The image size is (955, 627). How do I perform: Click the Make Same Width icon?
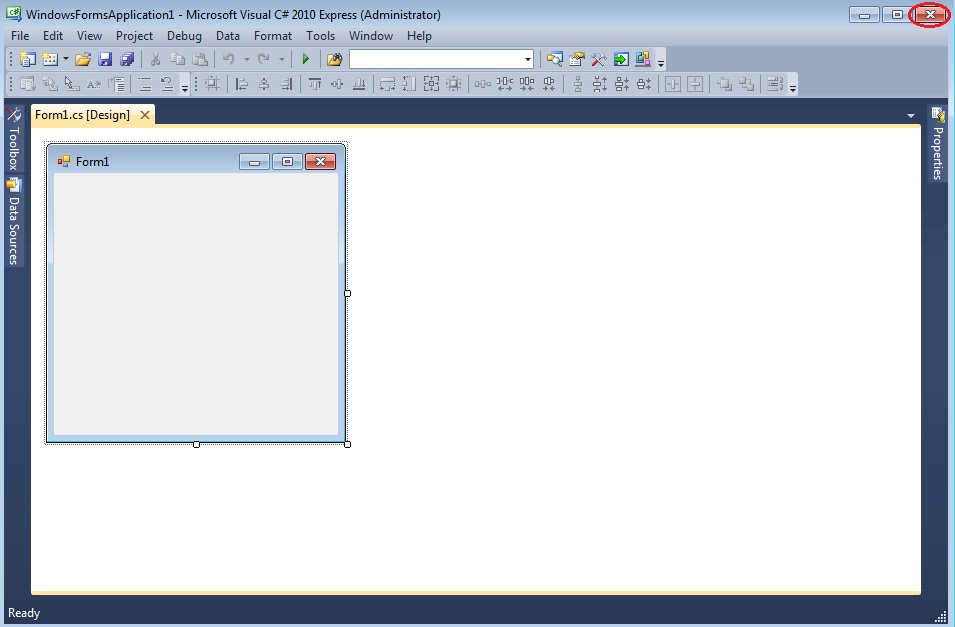click(387, 83)
